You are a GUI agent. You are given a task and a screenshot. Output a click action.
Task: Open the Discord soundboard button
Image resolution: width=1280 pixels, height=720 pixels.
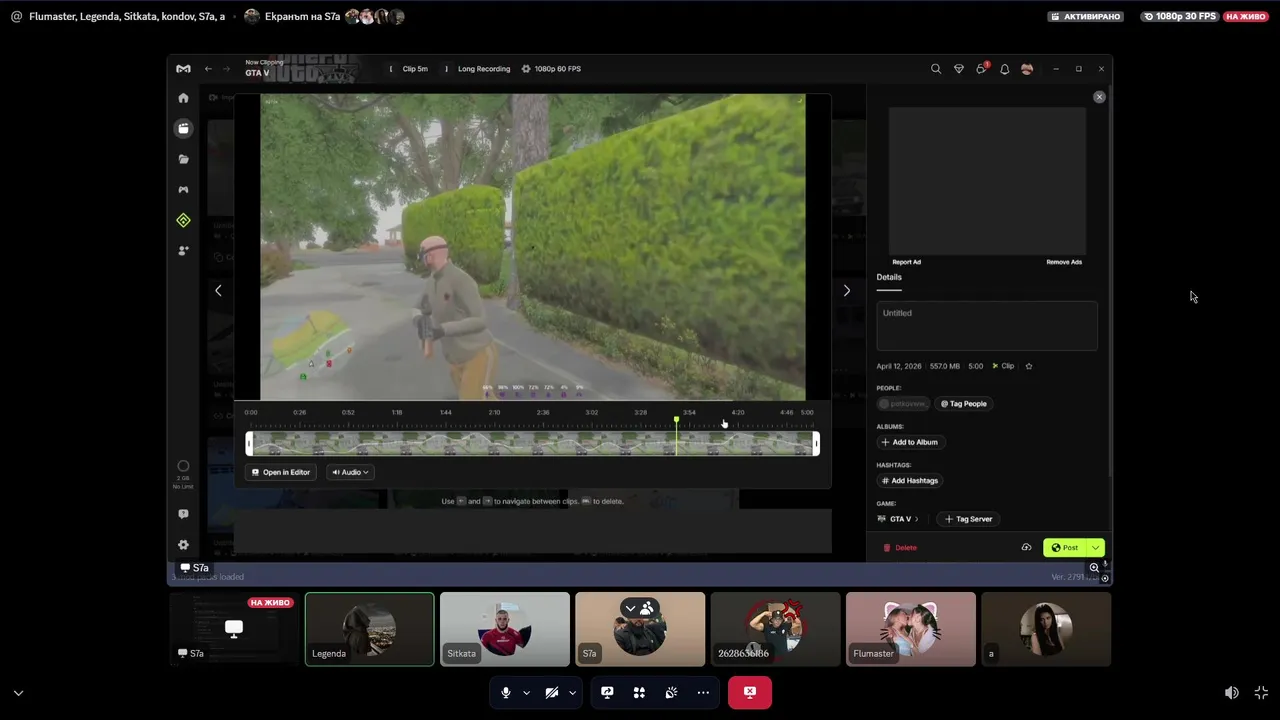(x=671, y=692)
